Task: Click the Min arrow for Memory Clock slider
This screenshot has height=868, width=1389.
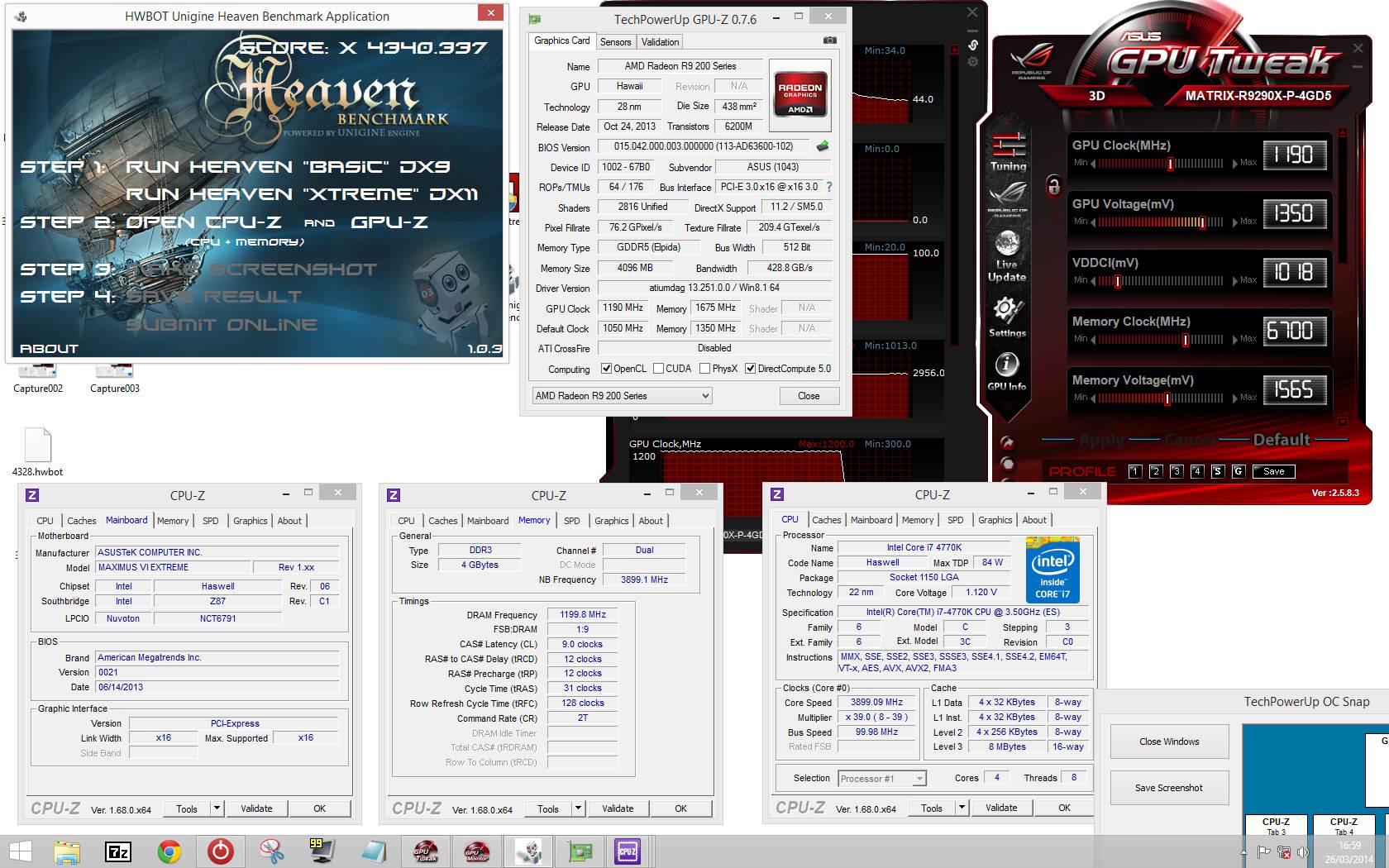Action: [x=1093, y=340]
